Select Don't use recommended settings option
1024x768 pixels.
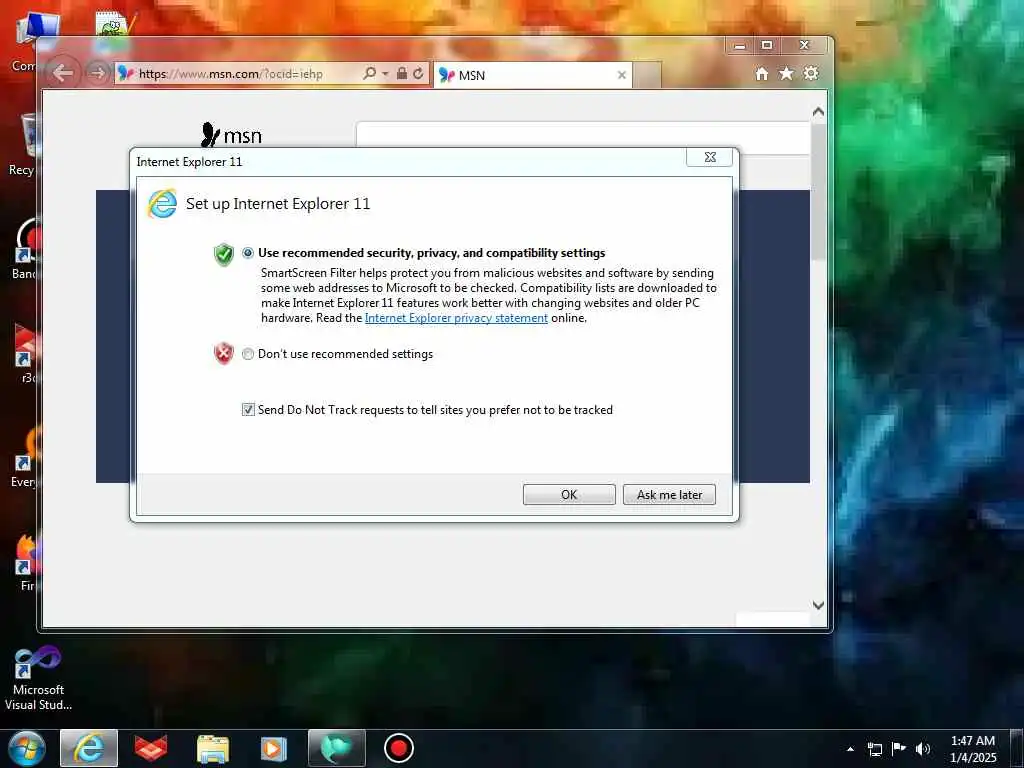tap(248, 354)
